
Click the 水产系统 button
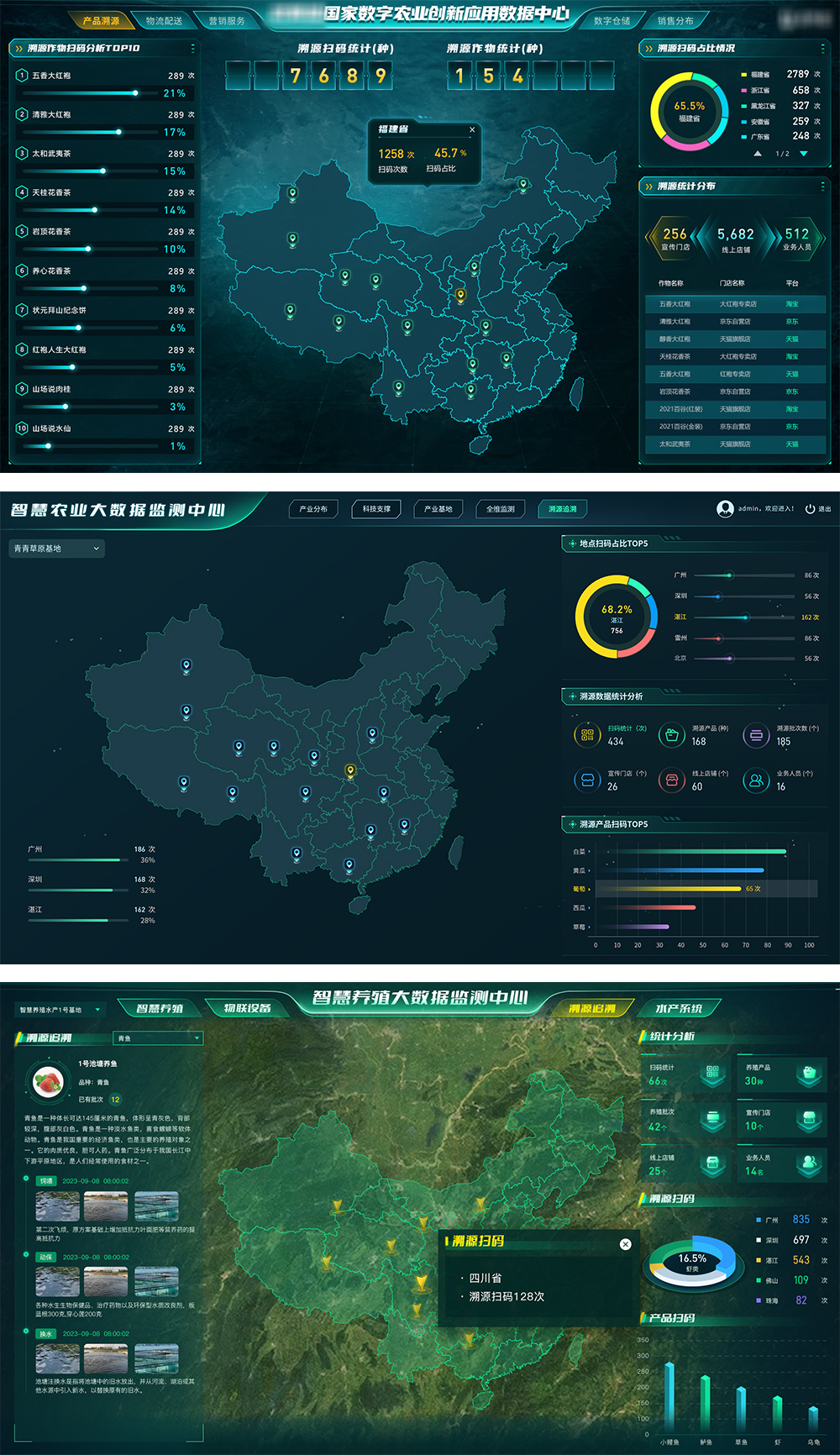(678, 1008)
